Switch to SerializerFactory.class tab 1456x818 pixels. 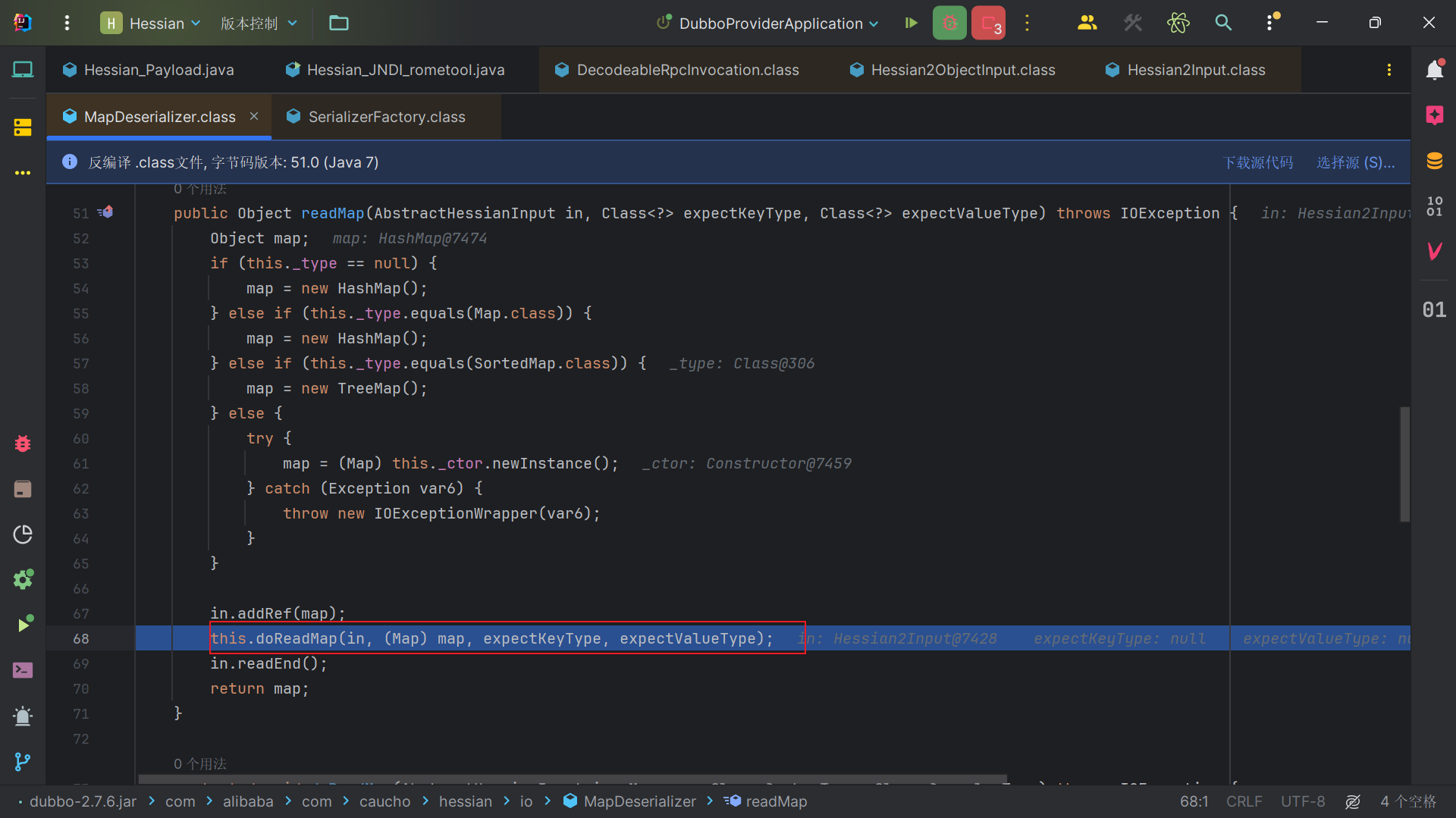(x=376, y=117)
